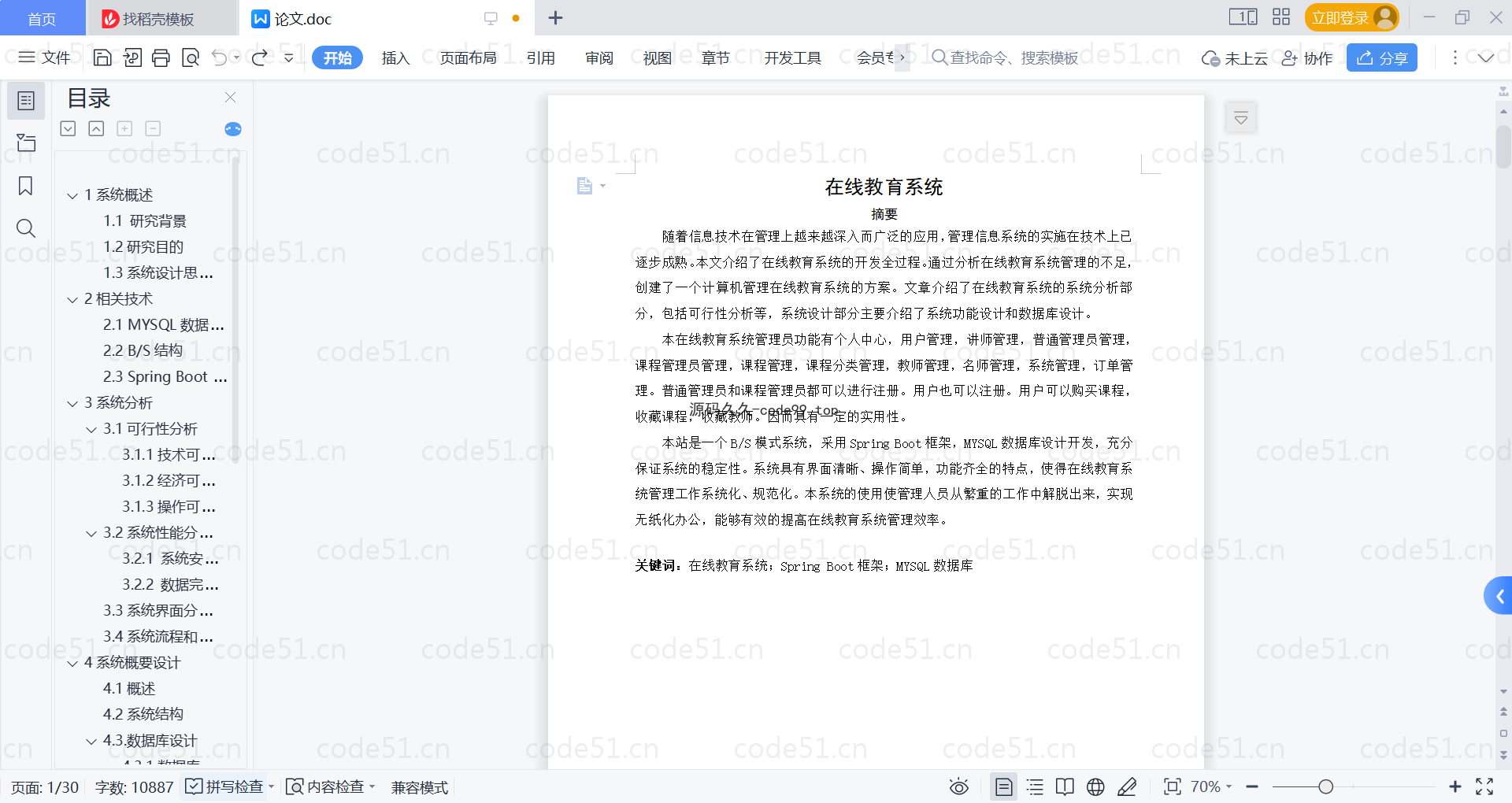Go to 3.3 系统界面分 heading
1512x803 pixels.
[x=158, y=611]
